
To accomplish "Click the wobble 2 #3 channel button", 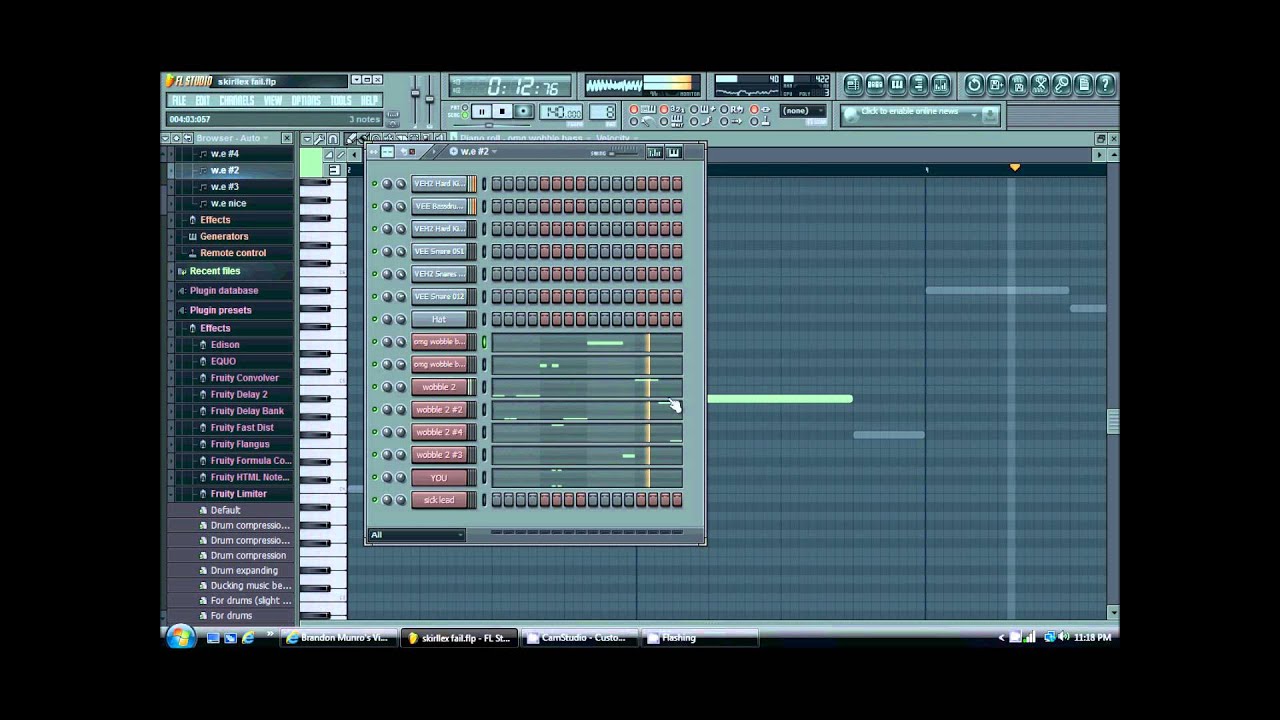I will pyautogui.click(x=439, y=455).
